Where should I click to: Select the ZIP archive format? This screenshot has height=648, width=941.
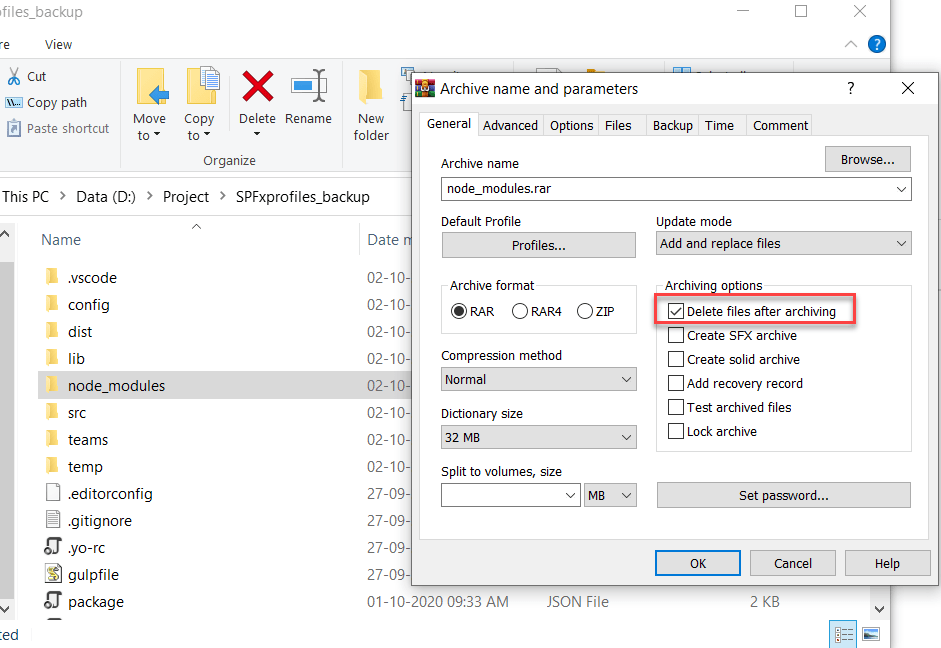tap(584, 311)
